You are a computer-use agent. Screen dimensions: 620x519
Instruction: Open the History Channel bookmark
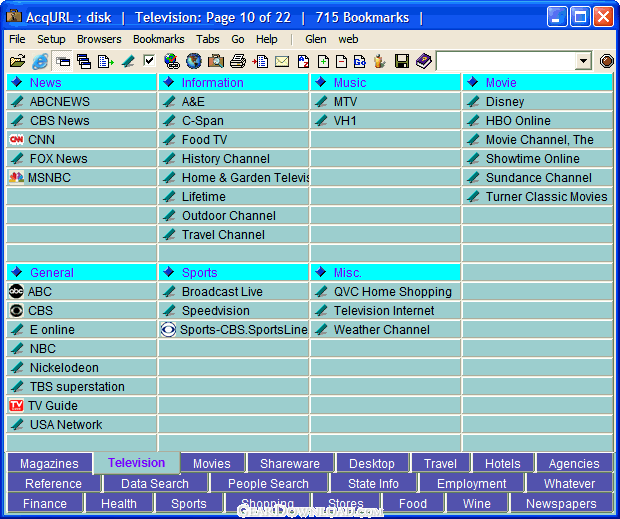[x=234, y=159]
